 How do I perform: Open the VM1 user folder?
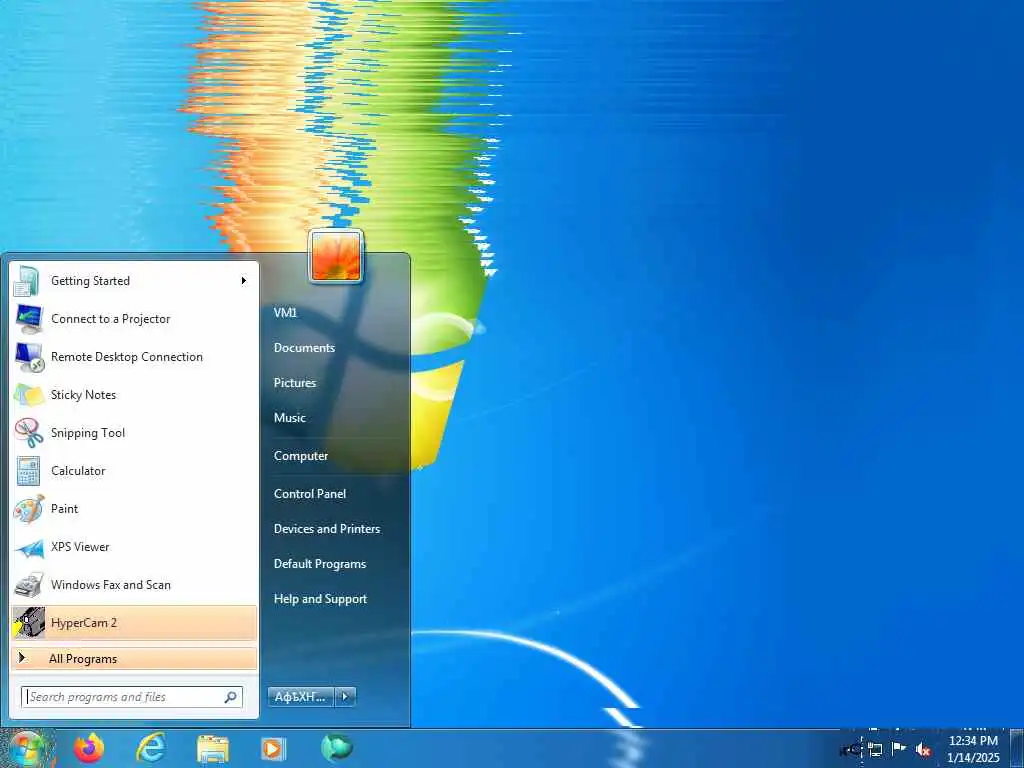285,313
